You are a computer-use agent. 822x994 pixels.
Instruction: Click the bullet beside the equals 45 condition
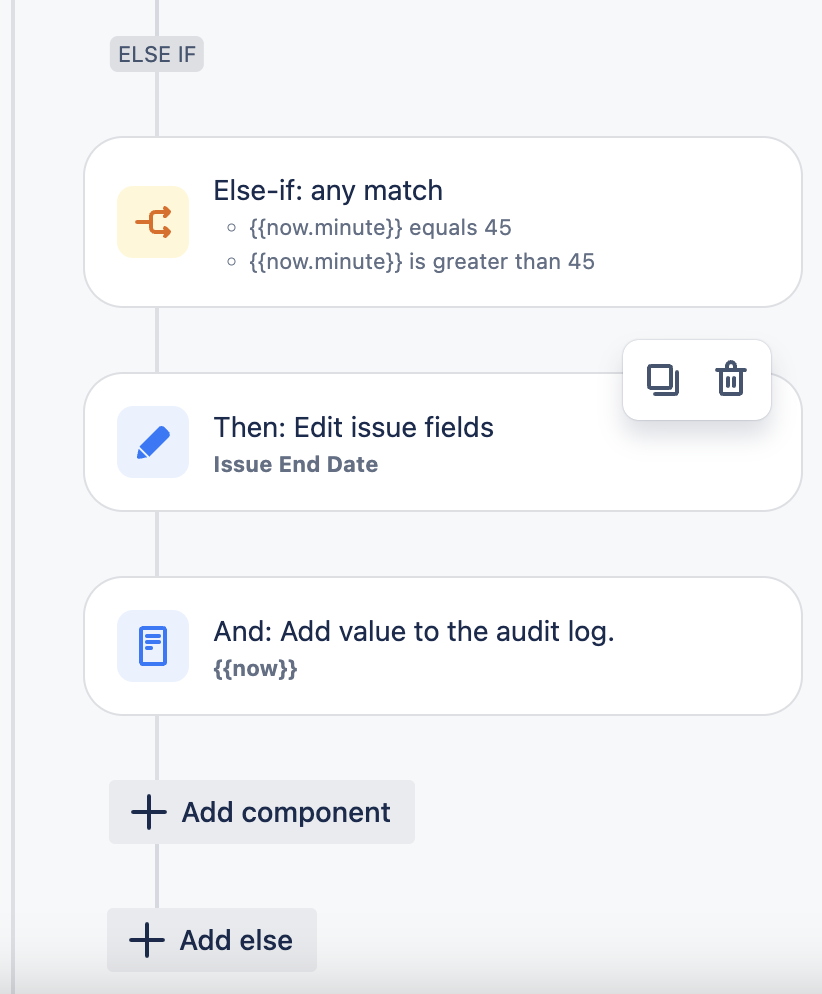pos(229,227)
